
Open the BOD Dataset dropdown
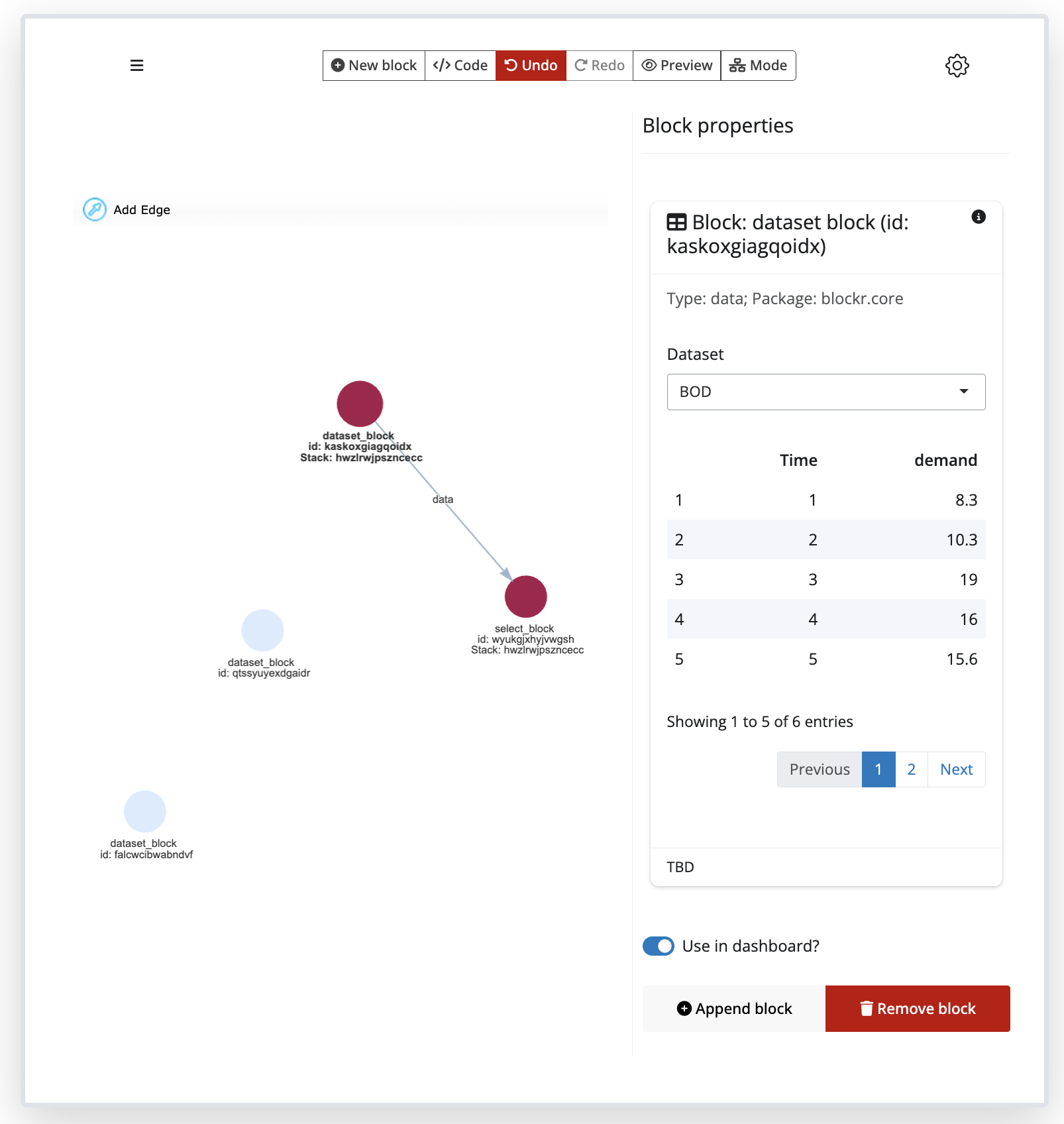(825, 392)
